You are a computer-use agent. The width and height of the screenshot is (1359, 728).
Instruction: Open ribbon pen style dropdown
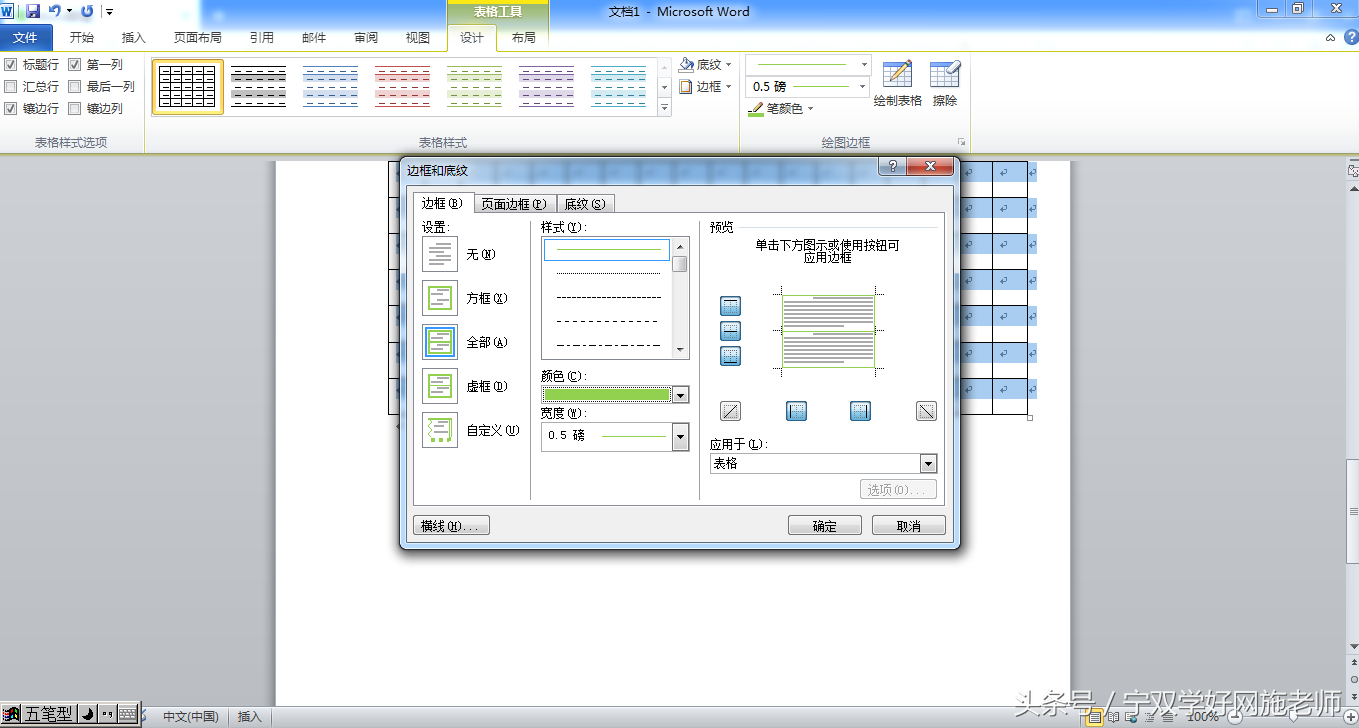[x=865, y=65]
